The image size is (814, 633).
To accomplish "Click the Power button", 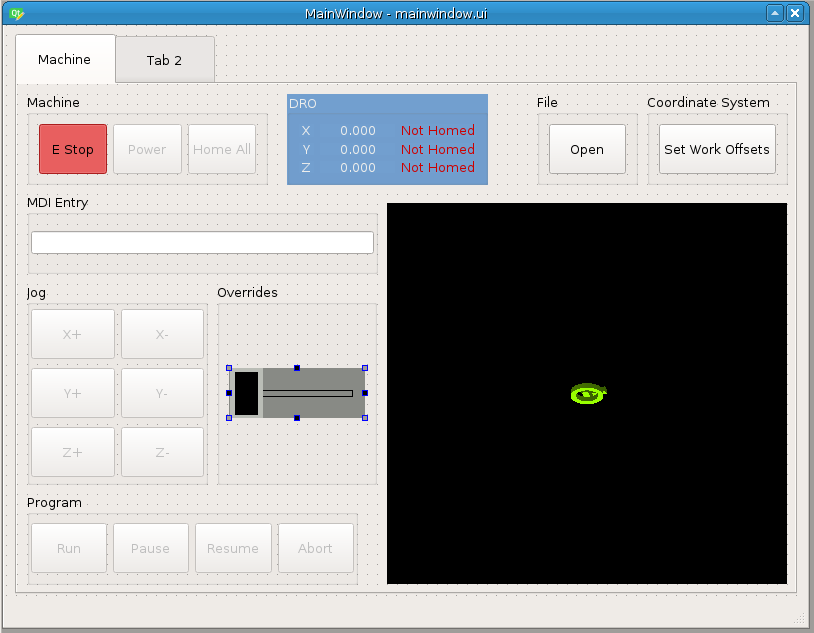I will [147, 149].
